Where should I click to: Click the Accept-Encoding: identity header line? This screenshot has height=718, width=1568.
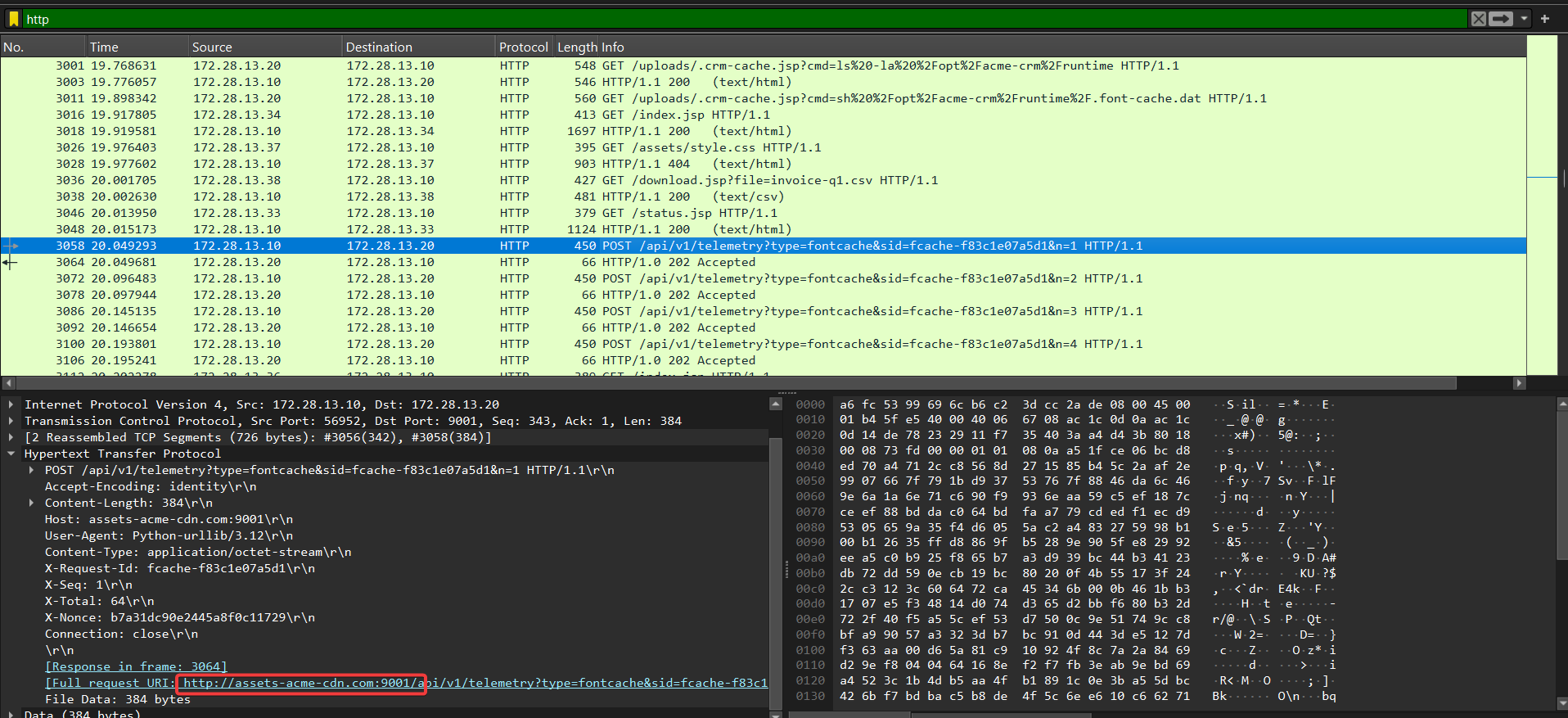click(x=151, y=486)
